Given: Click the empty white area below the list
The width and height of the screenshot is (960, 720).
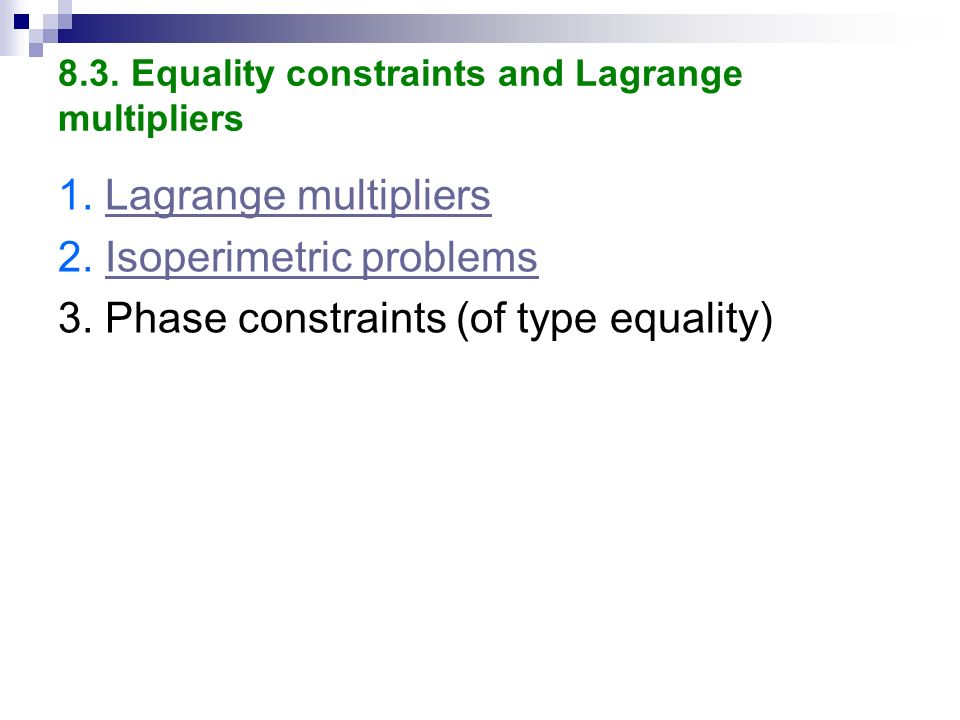Looking at the screenshot, I should coord(480,520).
